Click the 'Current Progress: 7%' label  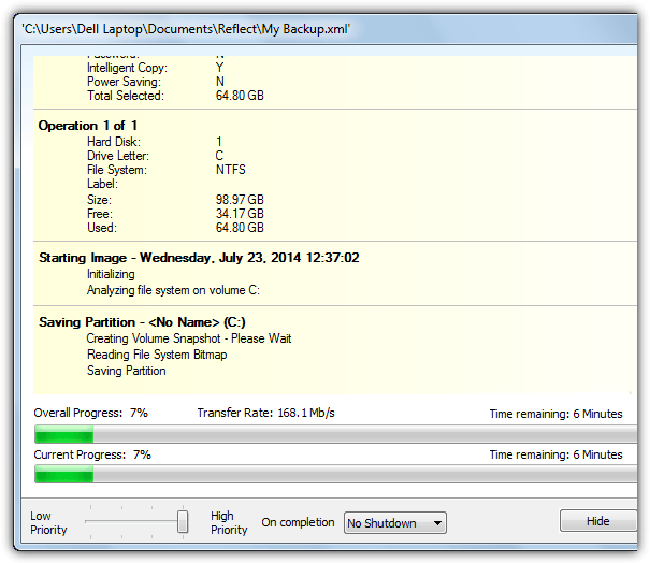[x=92, y=455]
